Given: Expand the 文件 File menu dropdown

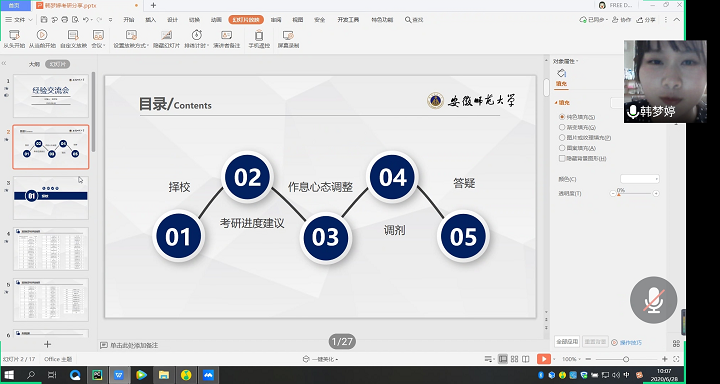Looking at the screenshot, I should click(19, 20).
